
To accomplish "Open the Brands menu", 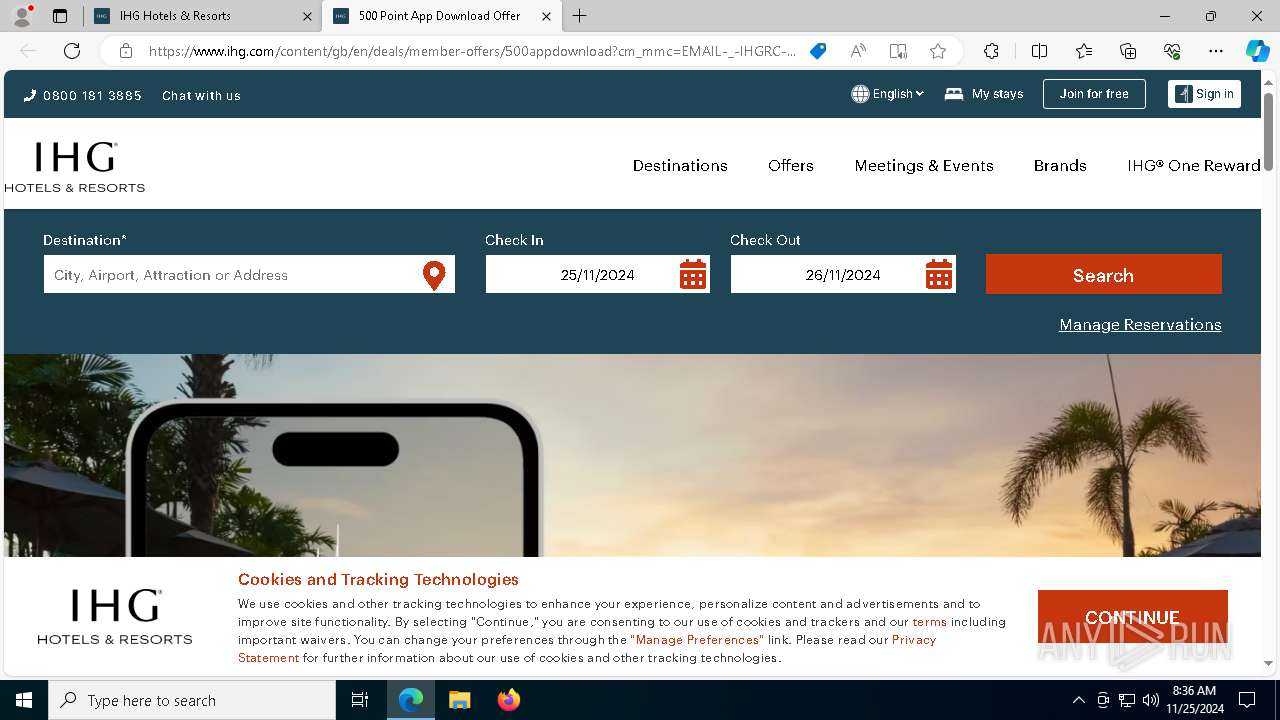I will pos(1060,166).
